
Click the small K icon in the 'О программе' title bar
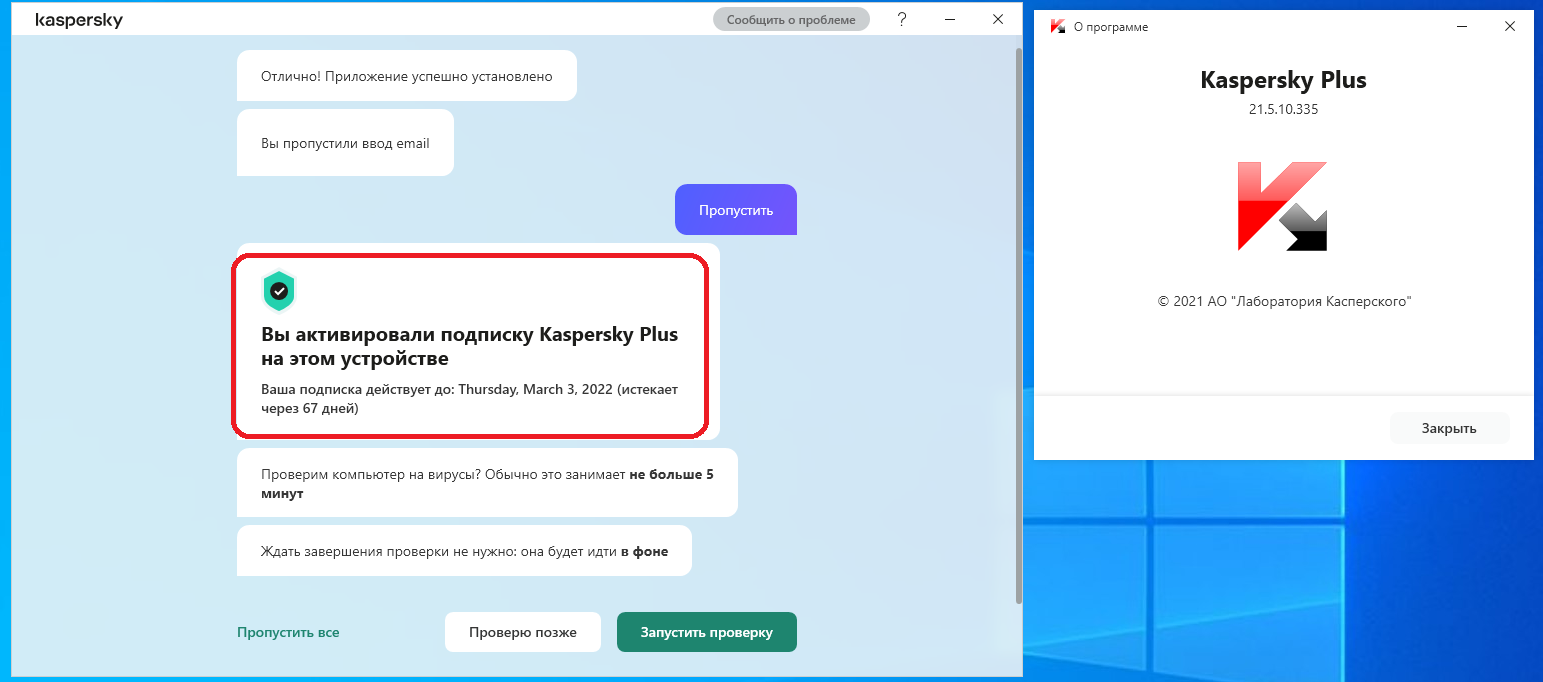(1058, 27)
